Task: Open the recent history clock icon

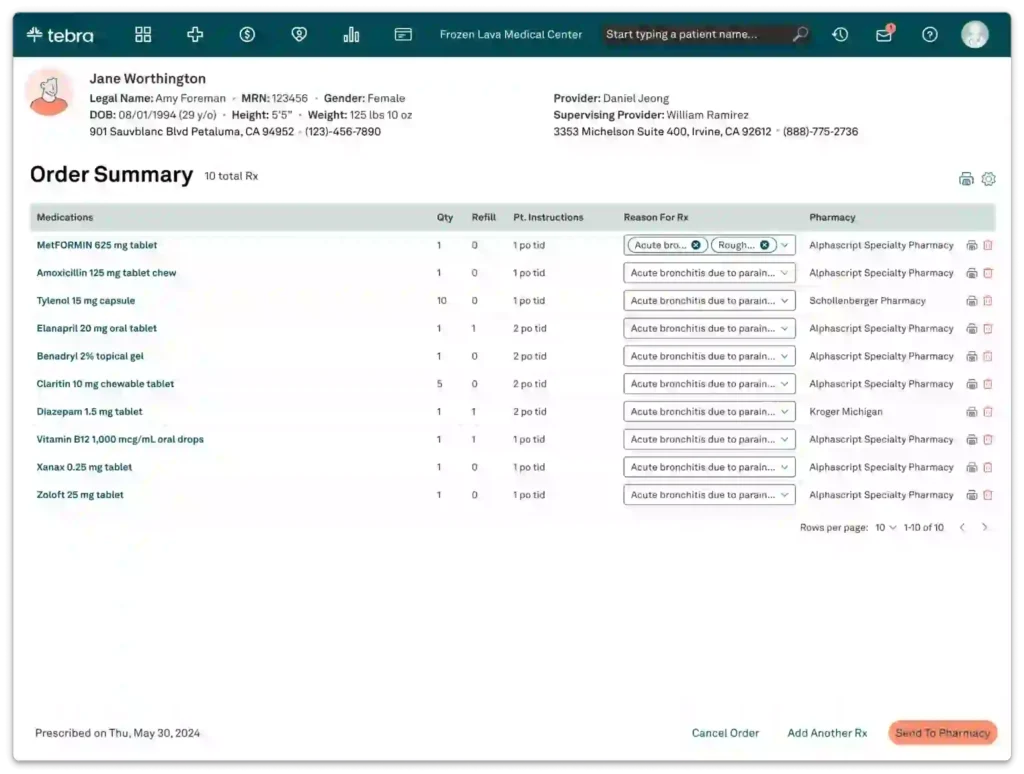Action: coord(840,34)
